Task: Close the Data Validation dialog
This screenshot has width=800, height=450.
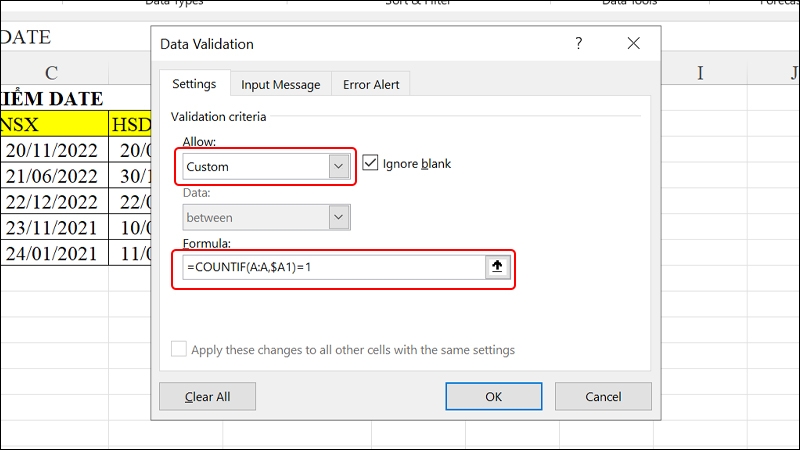Action: click(633, 43)
